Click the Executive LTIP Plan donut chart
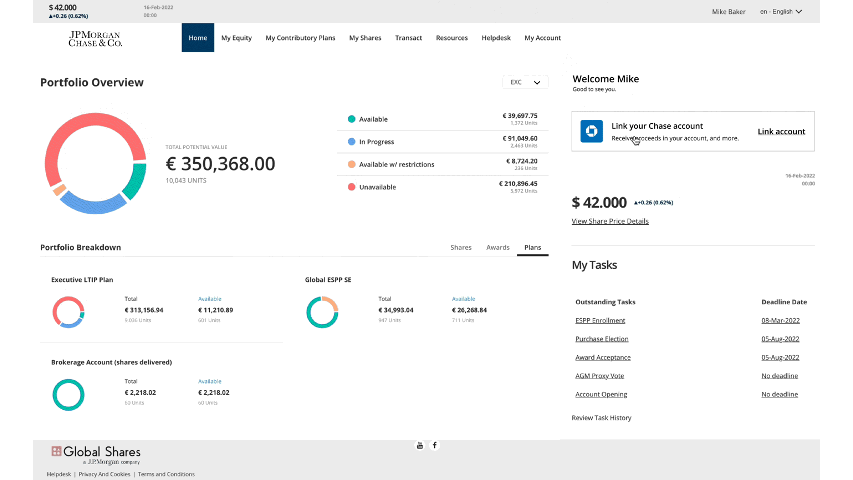 point(69,312)
